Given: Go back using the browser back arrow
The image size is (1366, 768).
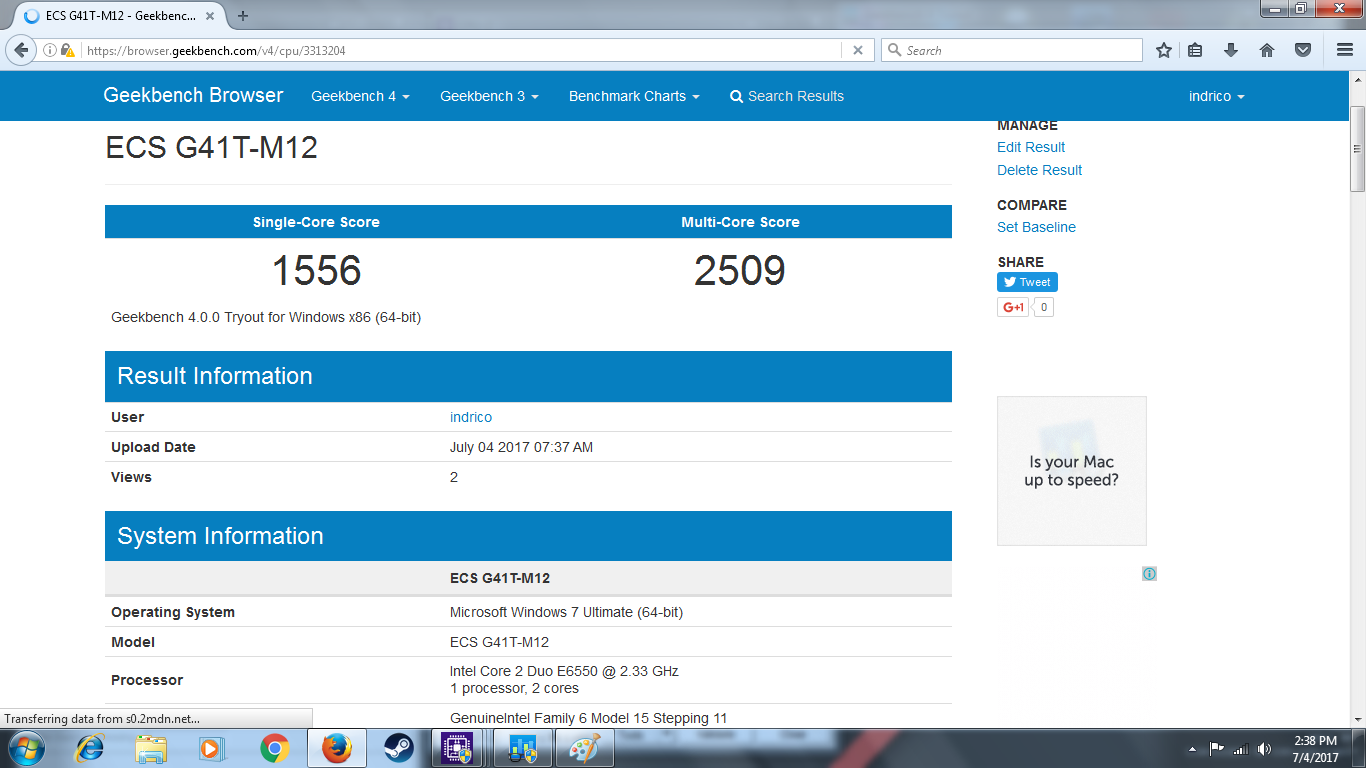Looking at the screenshot, I should click(x=21, y=50).
